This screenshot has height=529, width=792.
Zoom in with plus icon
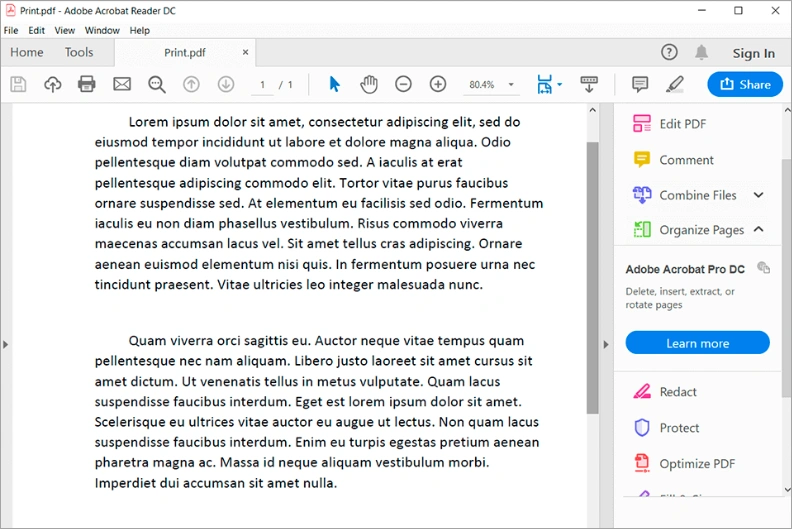tap(438, 84)
